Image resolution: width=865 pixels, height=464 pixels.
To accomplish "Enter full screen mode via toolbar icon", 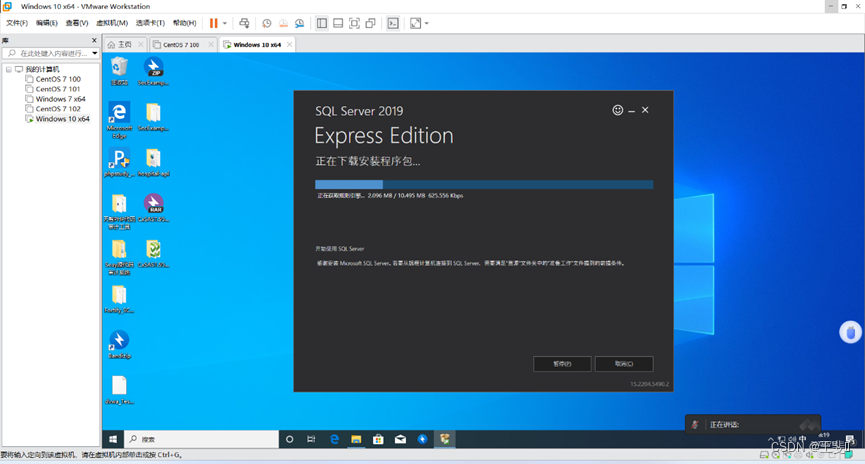I will click(x=355, y=23).
